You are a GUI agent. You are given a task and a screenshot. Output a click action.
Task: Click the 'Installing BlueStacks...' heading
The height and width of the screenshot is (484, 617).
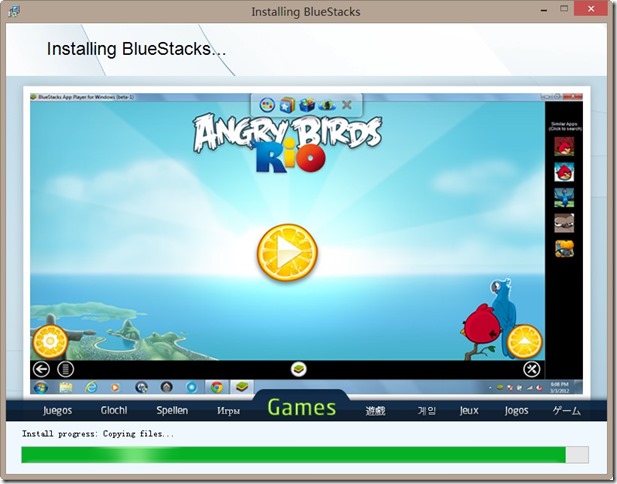coord(136,49)
